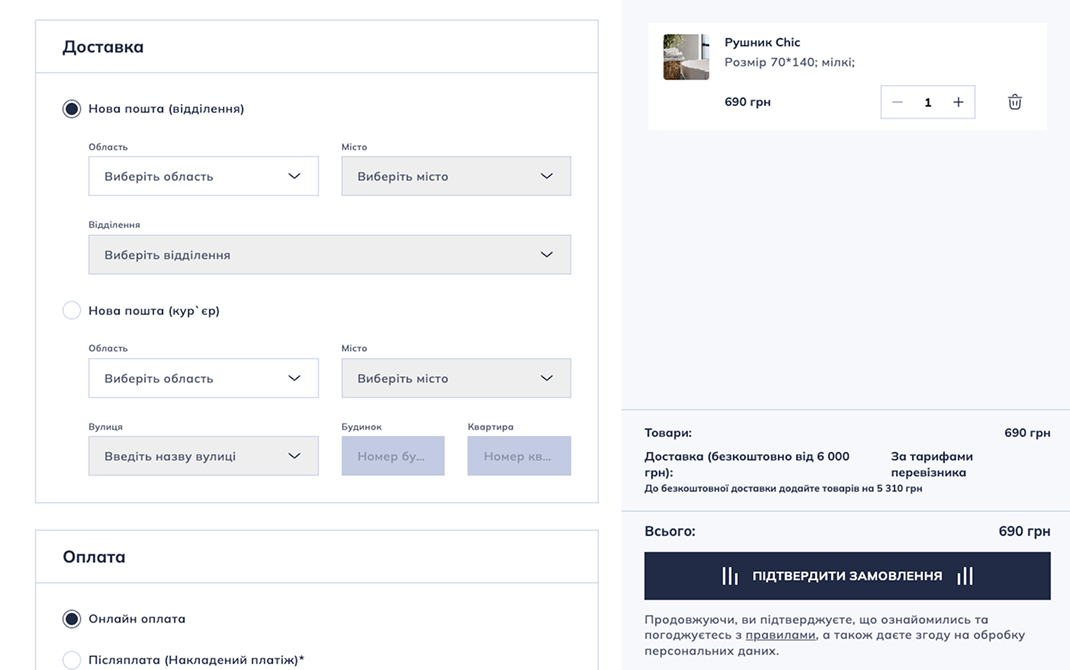The image size is (1070, 670).
Task: Click the quantity value field showing 1
Action: click(928, 102)
